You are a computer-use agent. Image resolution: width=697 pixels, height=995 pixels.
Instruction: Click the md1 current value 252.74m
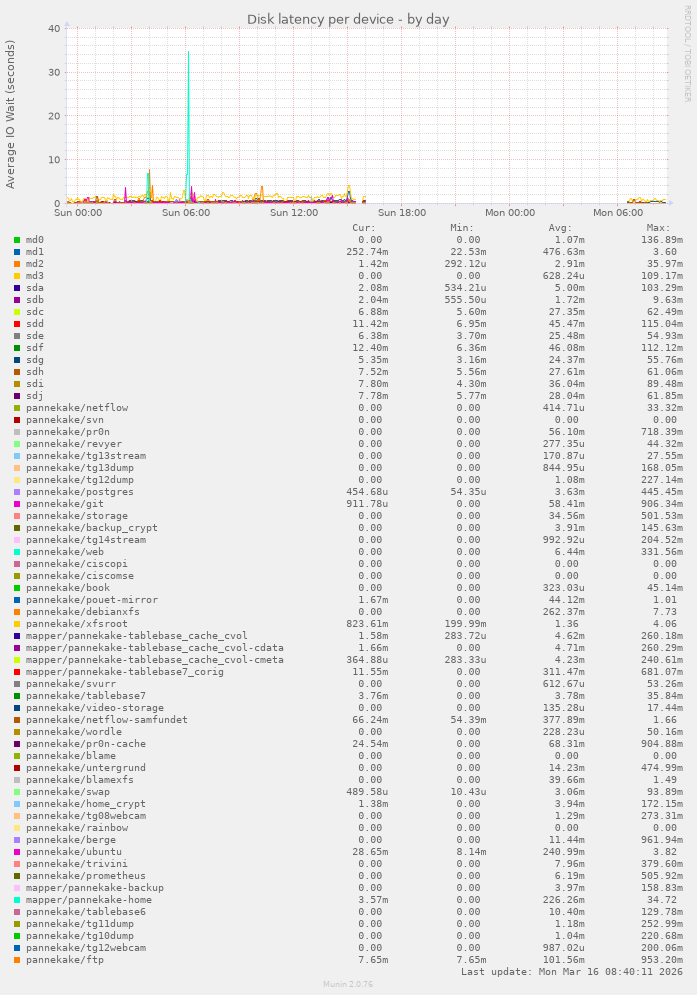[367, 252]
